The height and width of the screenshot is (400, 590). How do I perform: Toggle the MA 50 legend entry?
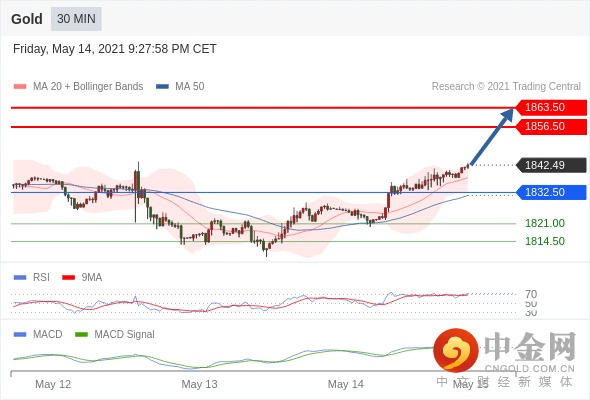[180, 86]
